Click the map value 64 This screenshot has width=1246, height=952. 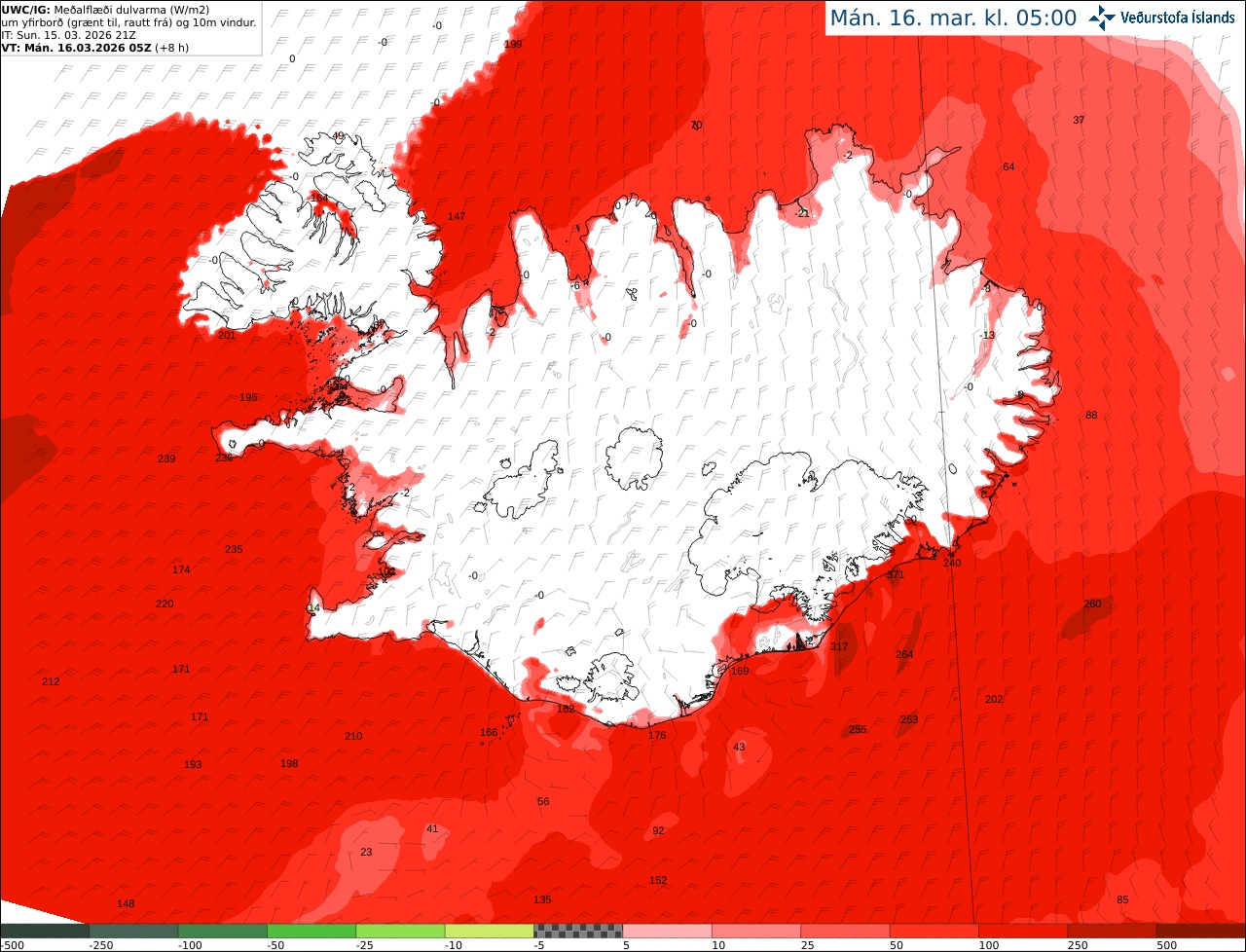[x=1008, y=167]
